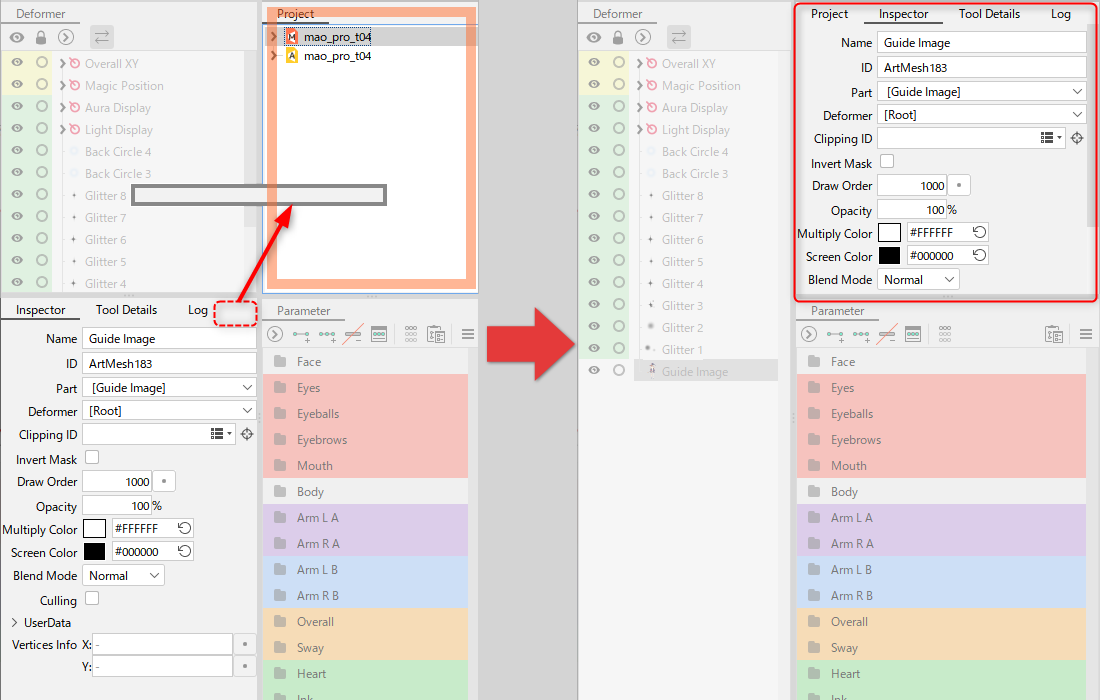Toggle the lock circle on the Glitter 2 row

click(619, 327)
